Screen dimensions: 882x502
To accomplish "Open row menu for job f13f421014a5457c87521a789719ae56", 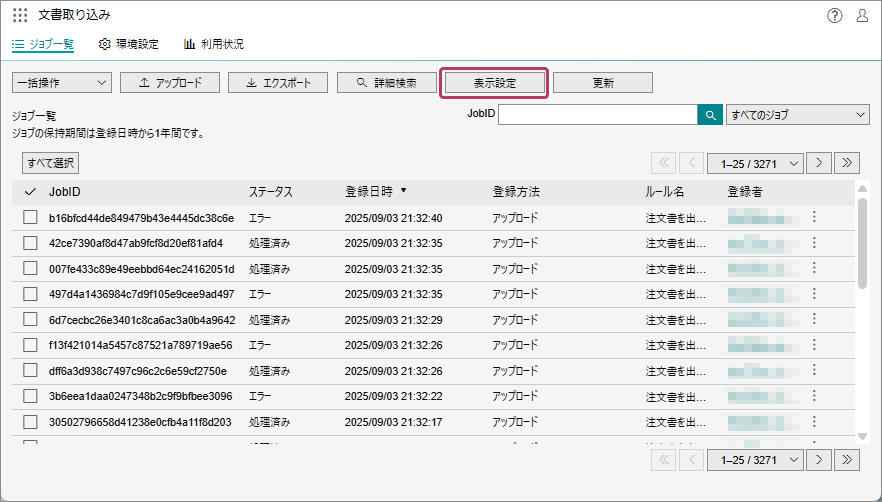I will click(814, 344).
